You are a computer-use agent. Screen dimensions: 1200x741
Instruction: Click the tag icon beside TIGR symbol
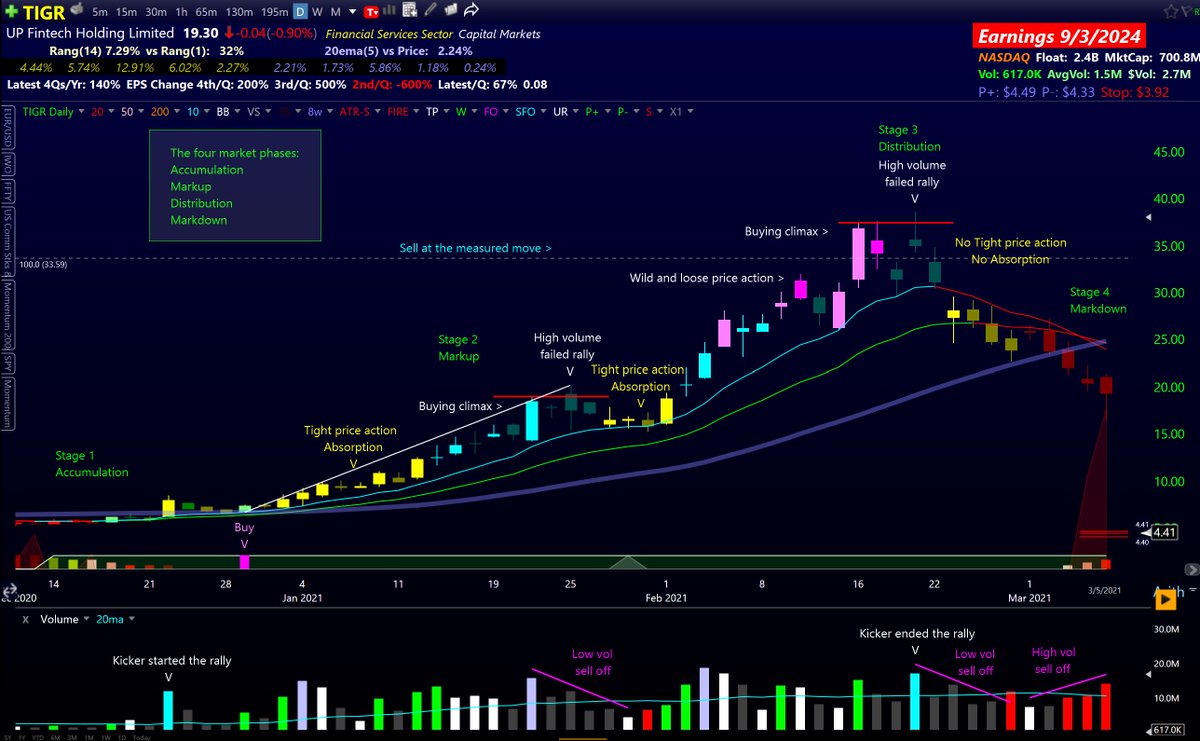point(77,9)
